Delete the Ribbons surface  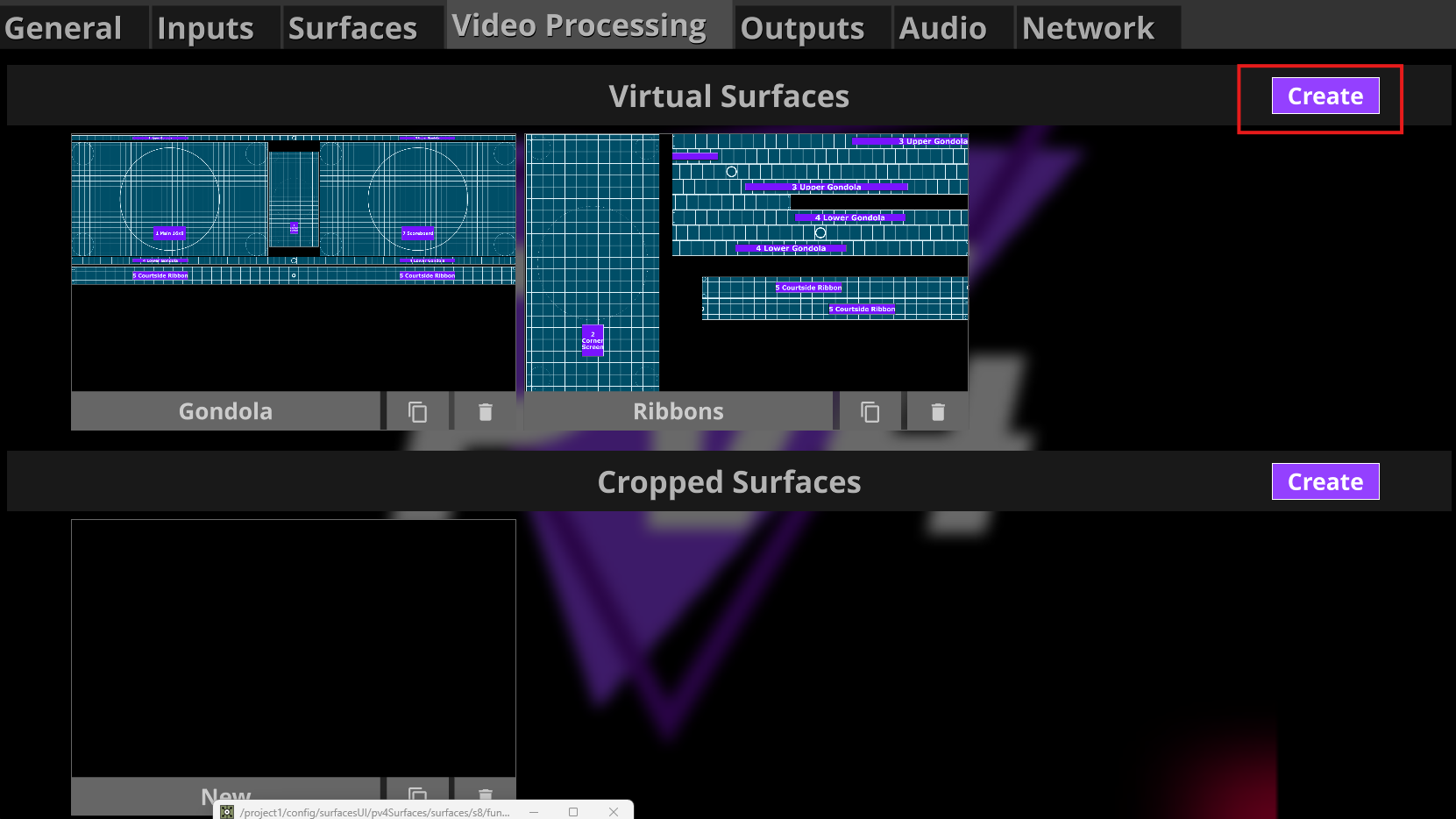pos(938,411)
